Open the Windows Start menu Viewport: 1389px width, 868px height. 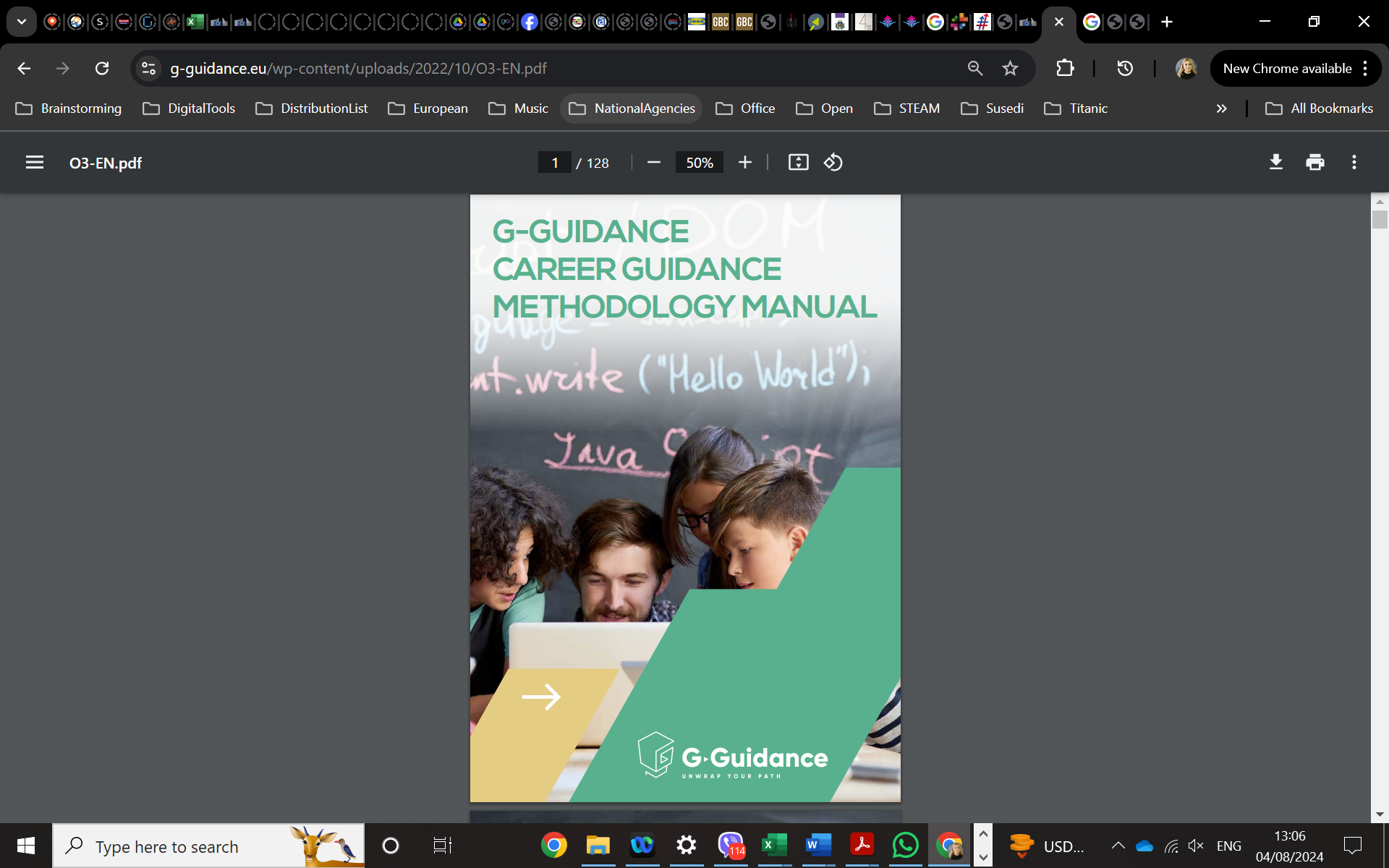26,846
